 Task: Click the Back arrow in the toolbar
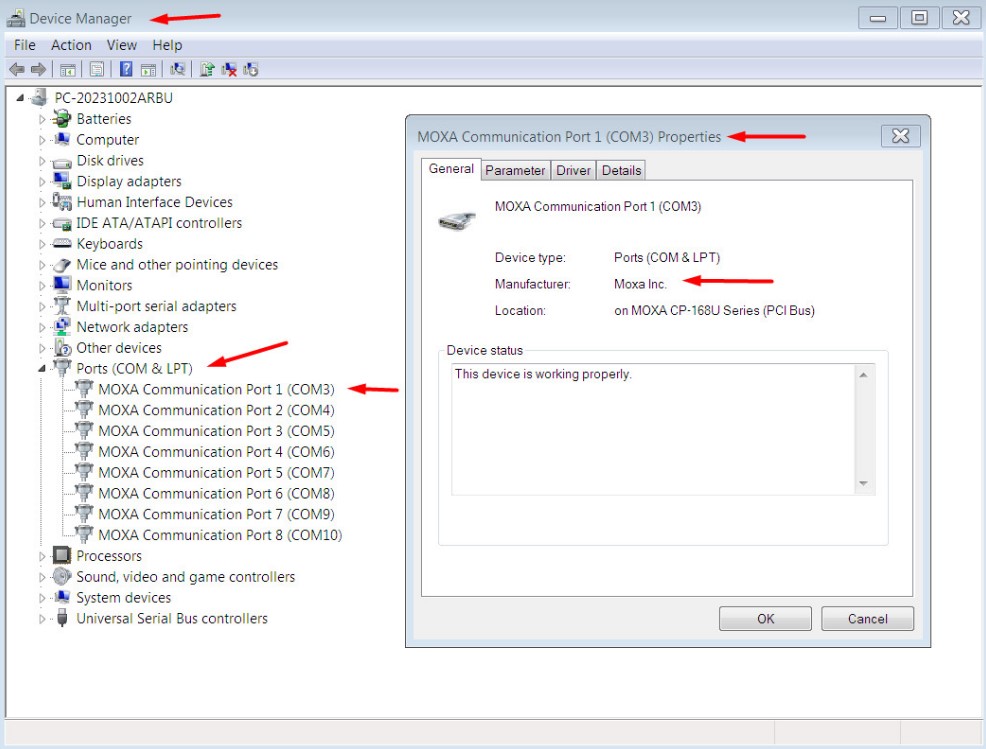pyautogui.click(x=17, y=69)
